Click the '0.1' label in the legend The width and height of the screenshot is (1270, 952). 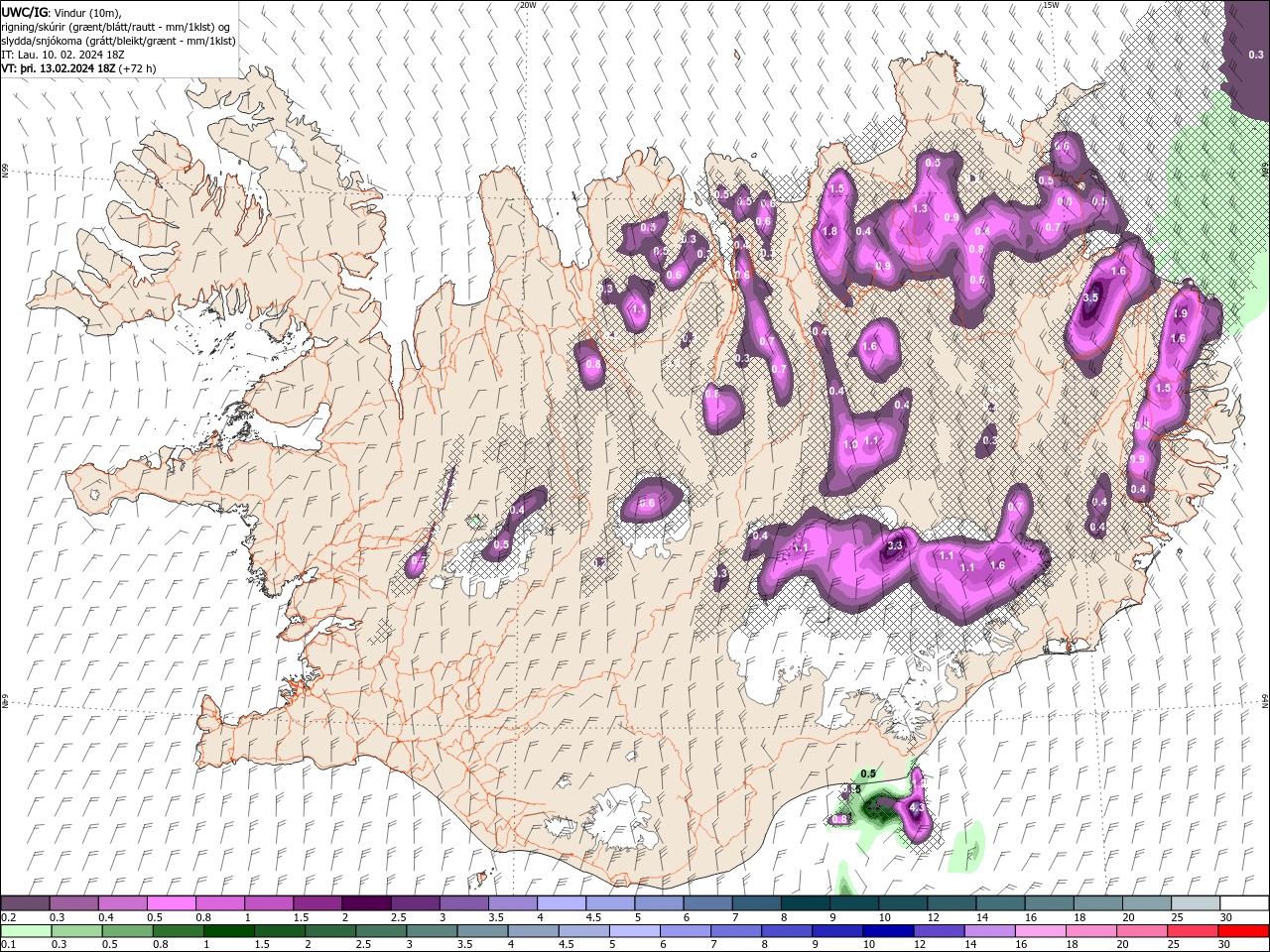tap(8, 945)
